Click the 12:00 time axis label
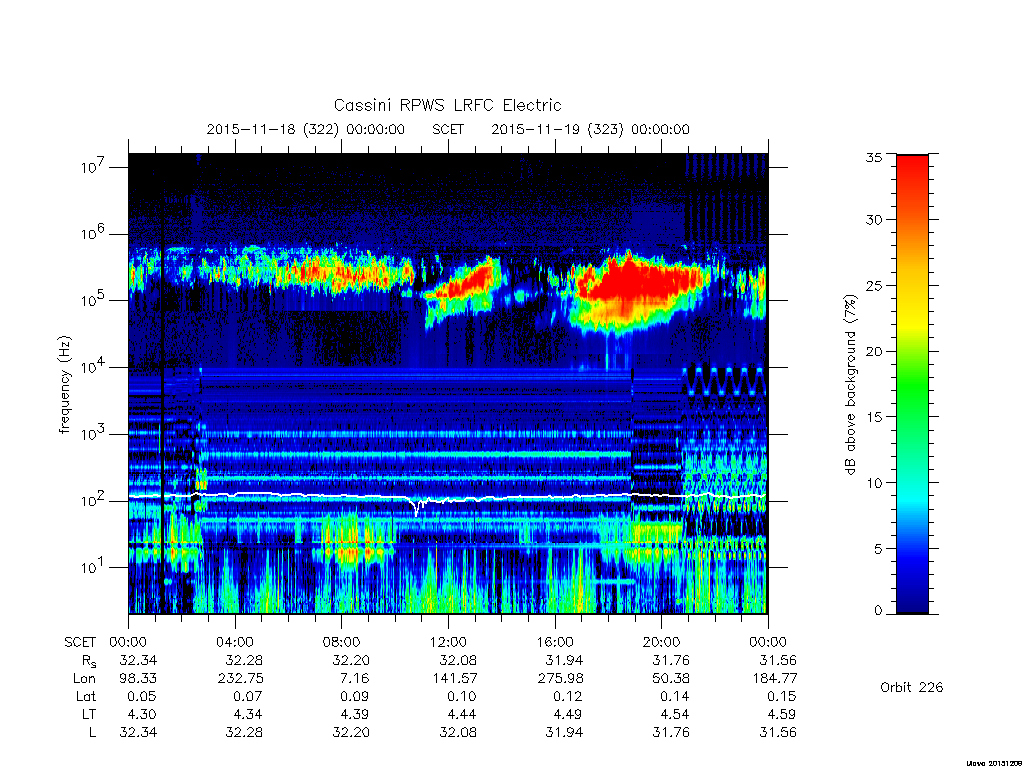Screen dimensions: 1024x768 tap(448, 642)
